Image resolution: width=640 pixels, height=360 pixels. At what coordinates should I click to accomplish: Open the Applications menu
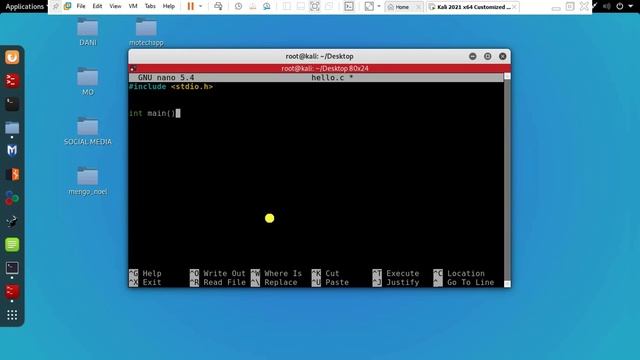(24, 7)
